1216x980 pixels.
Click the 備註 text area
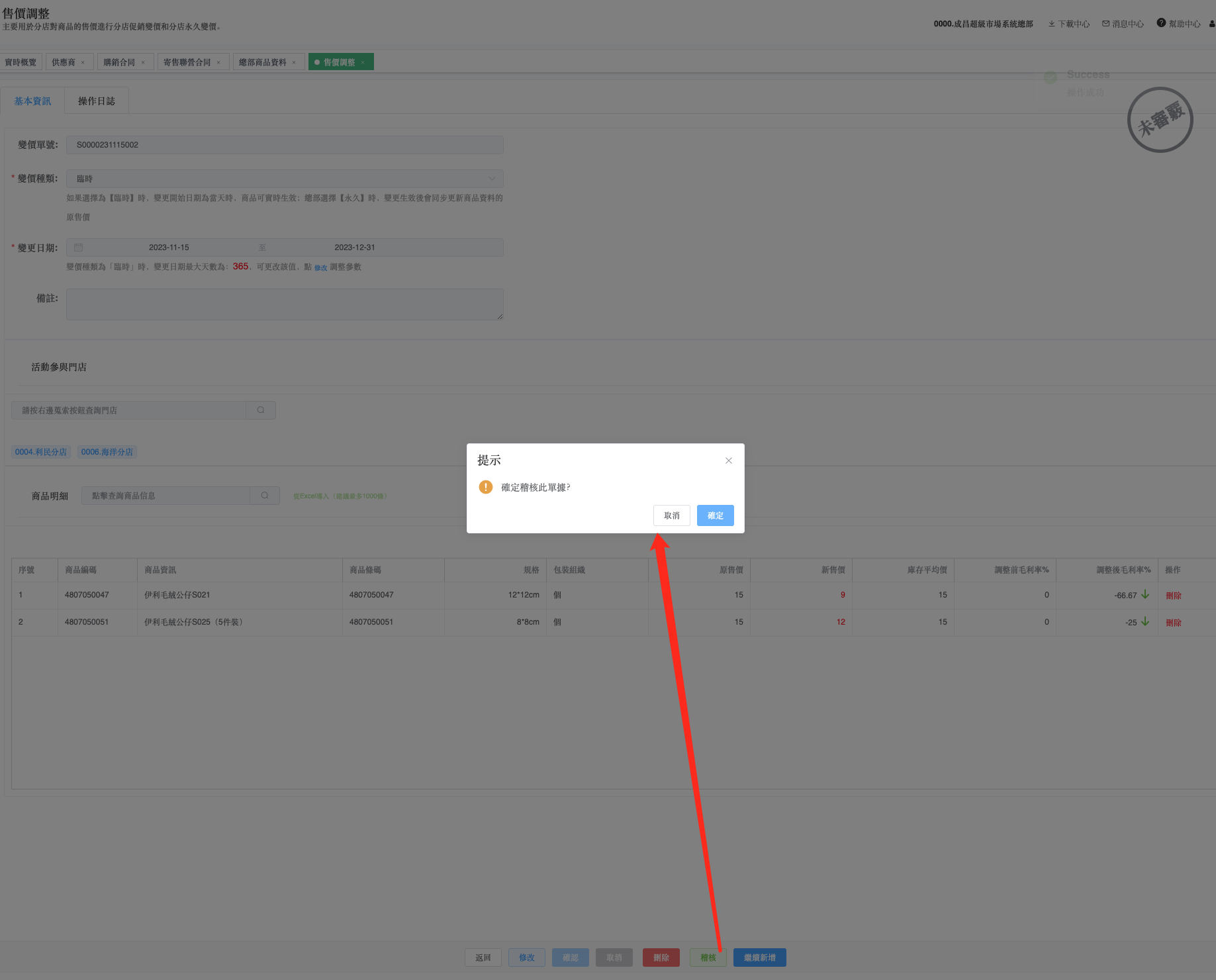pyautogui.click(x=285, y=304)
